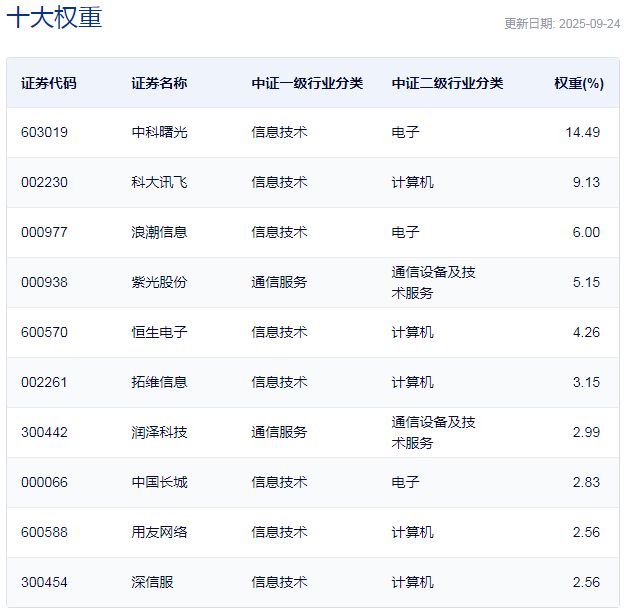Viewport: 624px width, 613px height.
Task: Click 通信设备及技术服务 in the 000938 row
Action: 433,283
